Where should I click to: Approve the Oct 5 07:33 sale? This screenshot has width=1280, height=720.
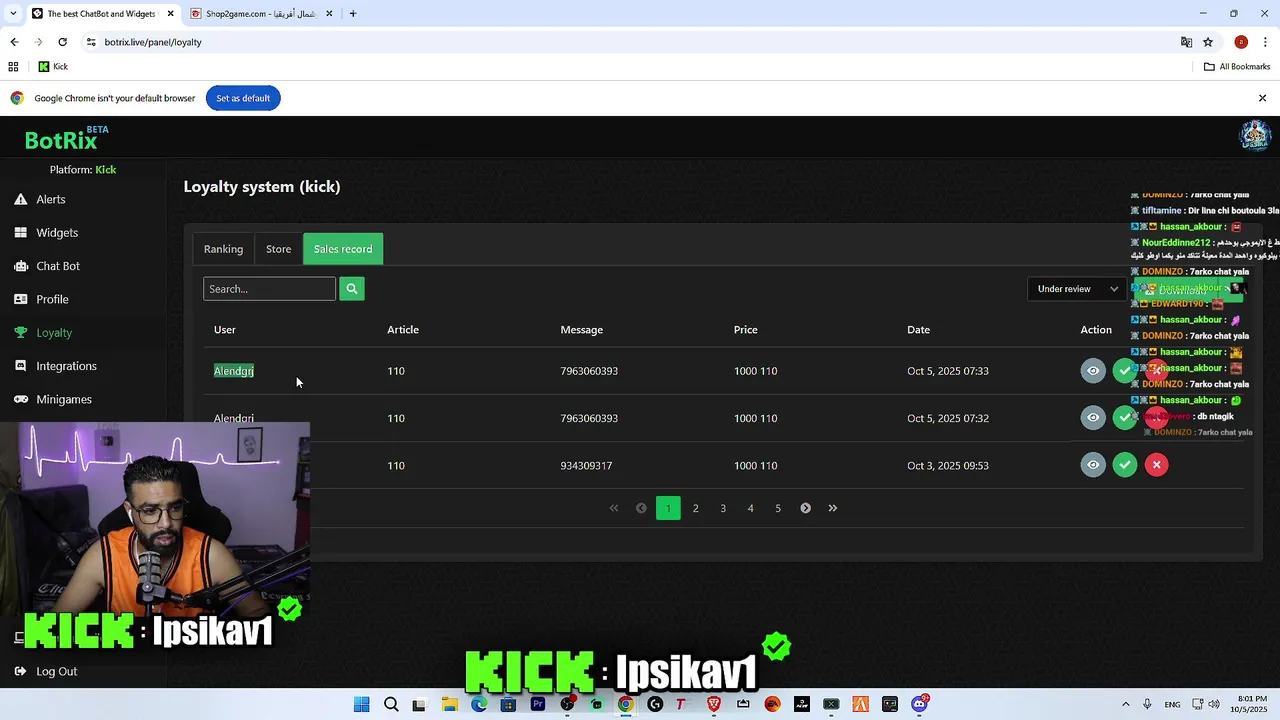click(1125, 370)
